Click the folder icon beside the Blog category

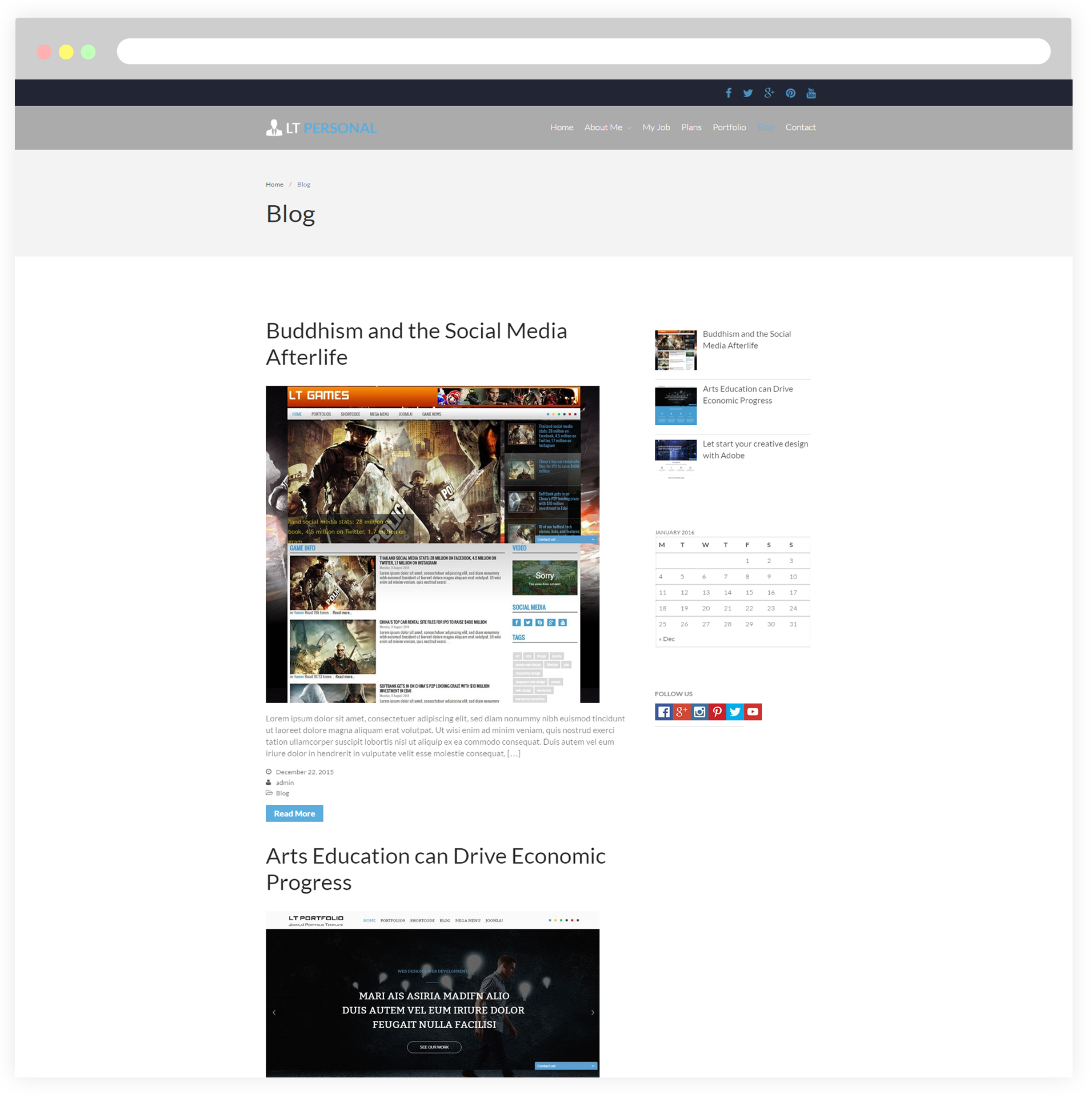pos(269,793)
